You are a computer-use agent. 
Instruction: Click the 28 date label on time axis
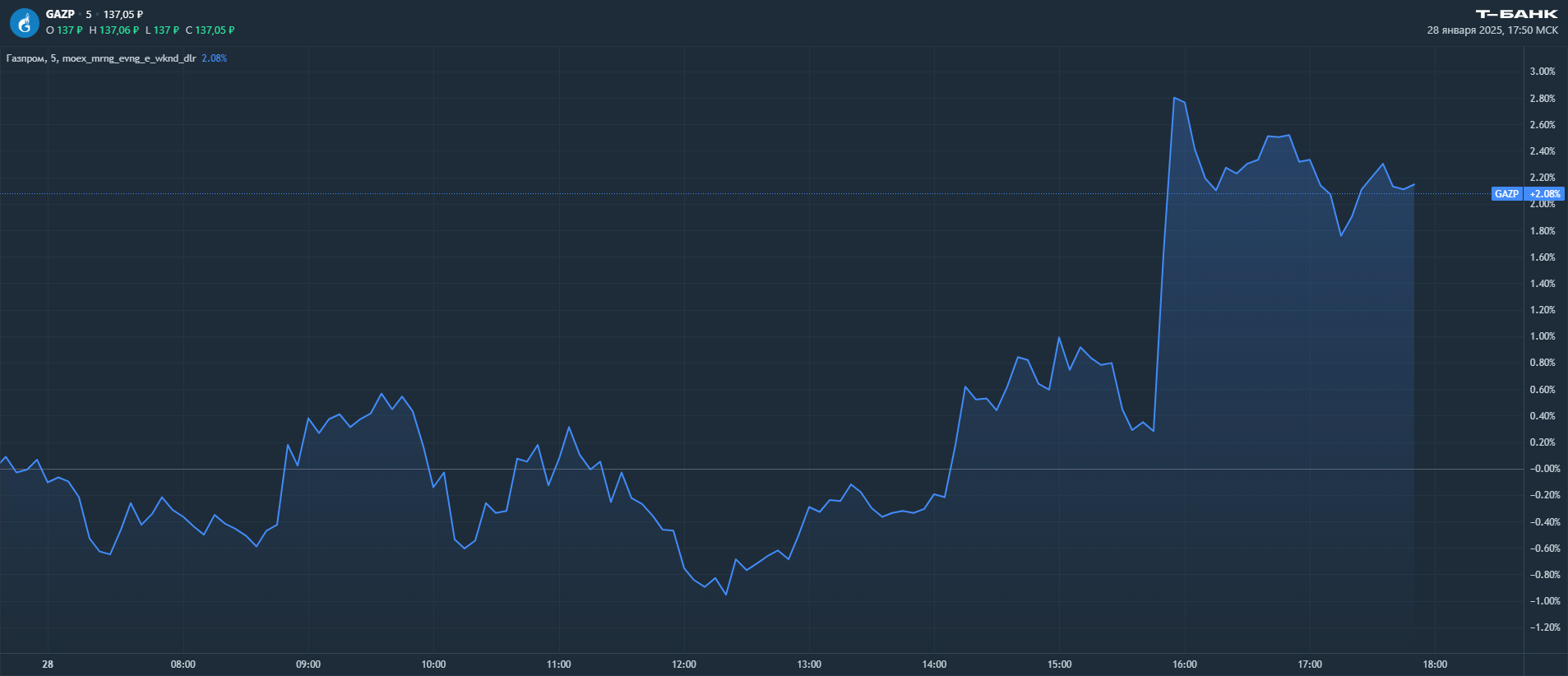[x=48, y=664]
